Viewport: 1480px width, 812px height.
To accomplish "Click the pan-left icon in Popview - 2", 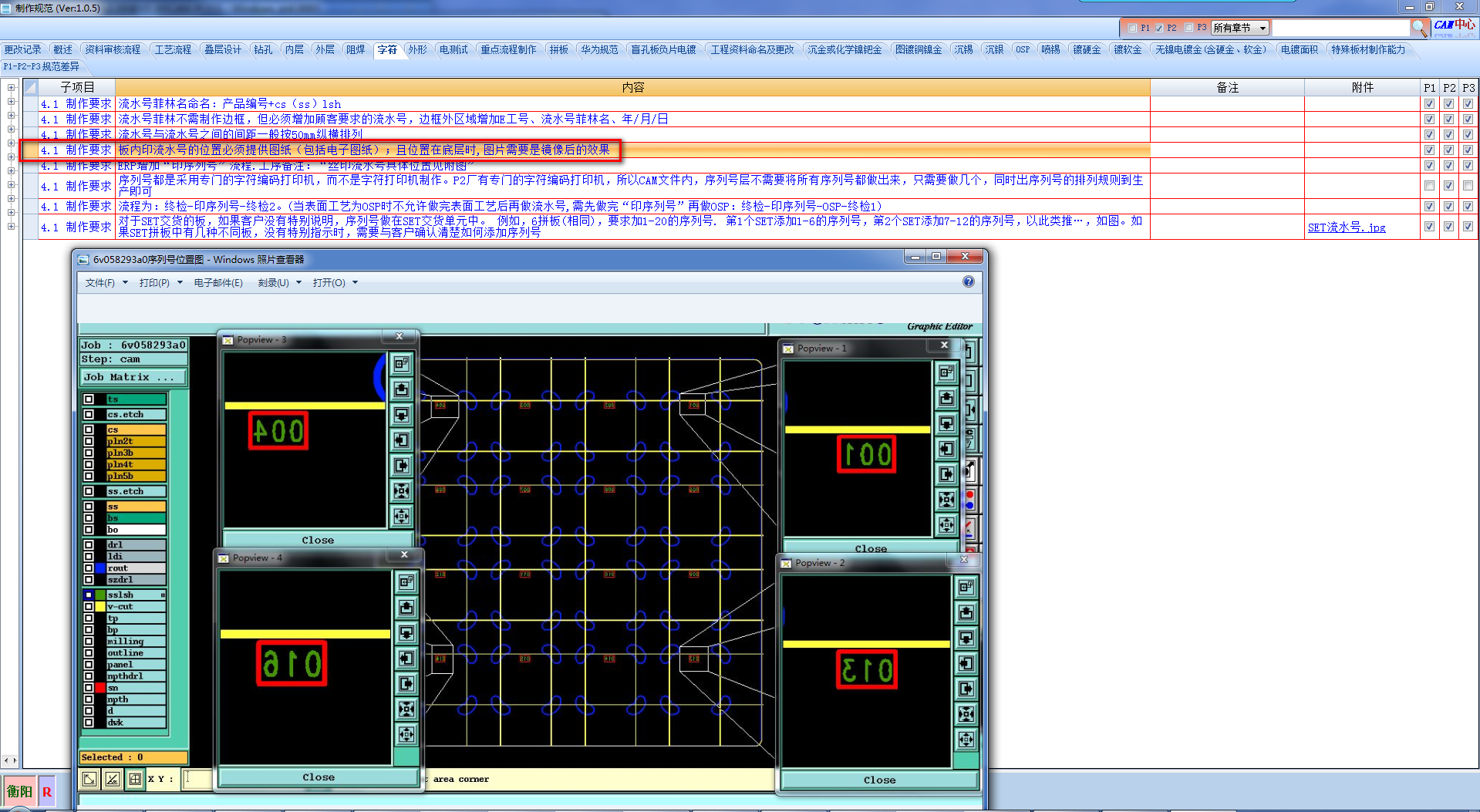I will pyautogui.click(x=966, y=664).
